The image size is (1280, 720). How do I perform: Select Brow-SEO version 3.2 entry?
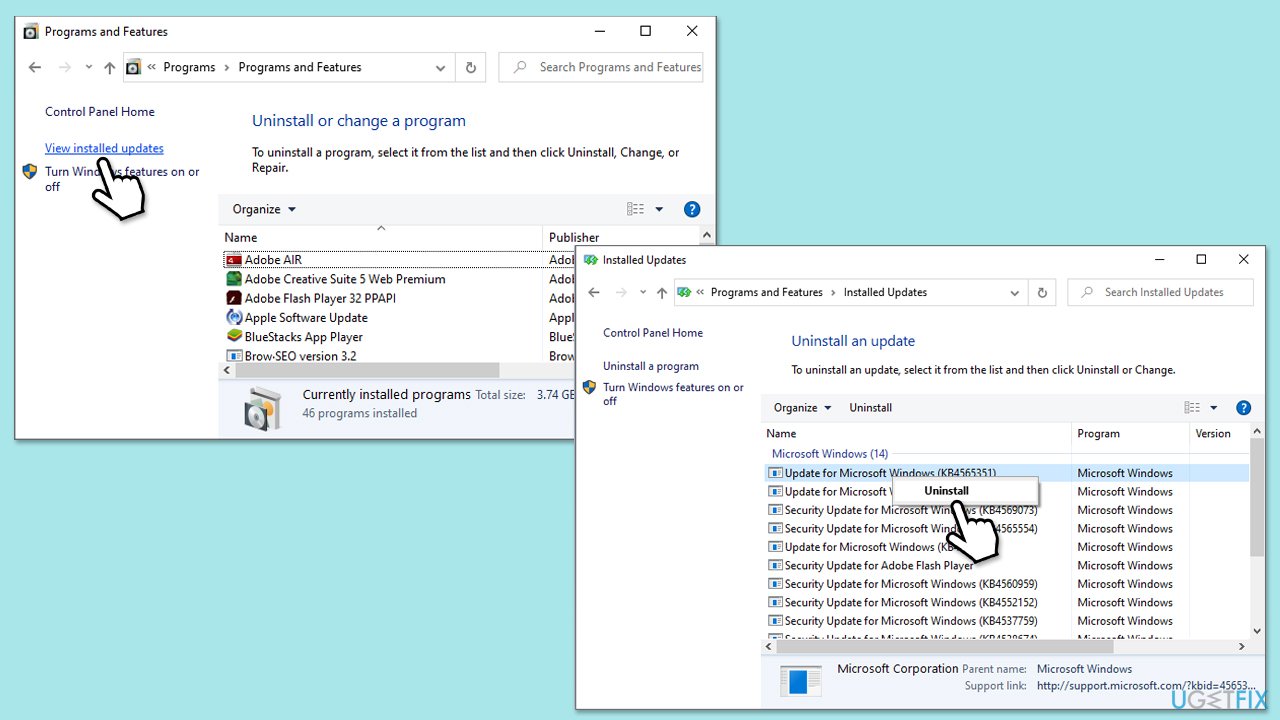300,356
